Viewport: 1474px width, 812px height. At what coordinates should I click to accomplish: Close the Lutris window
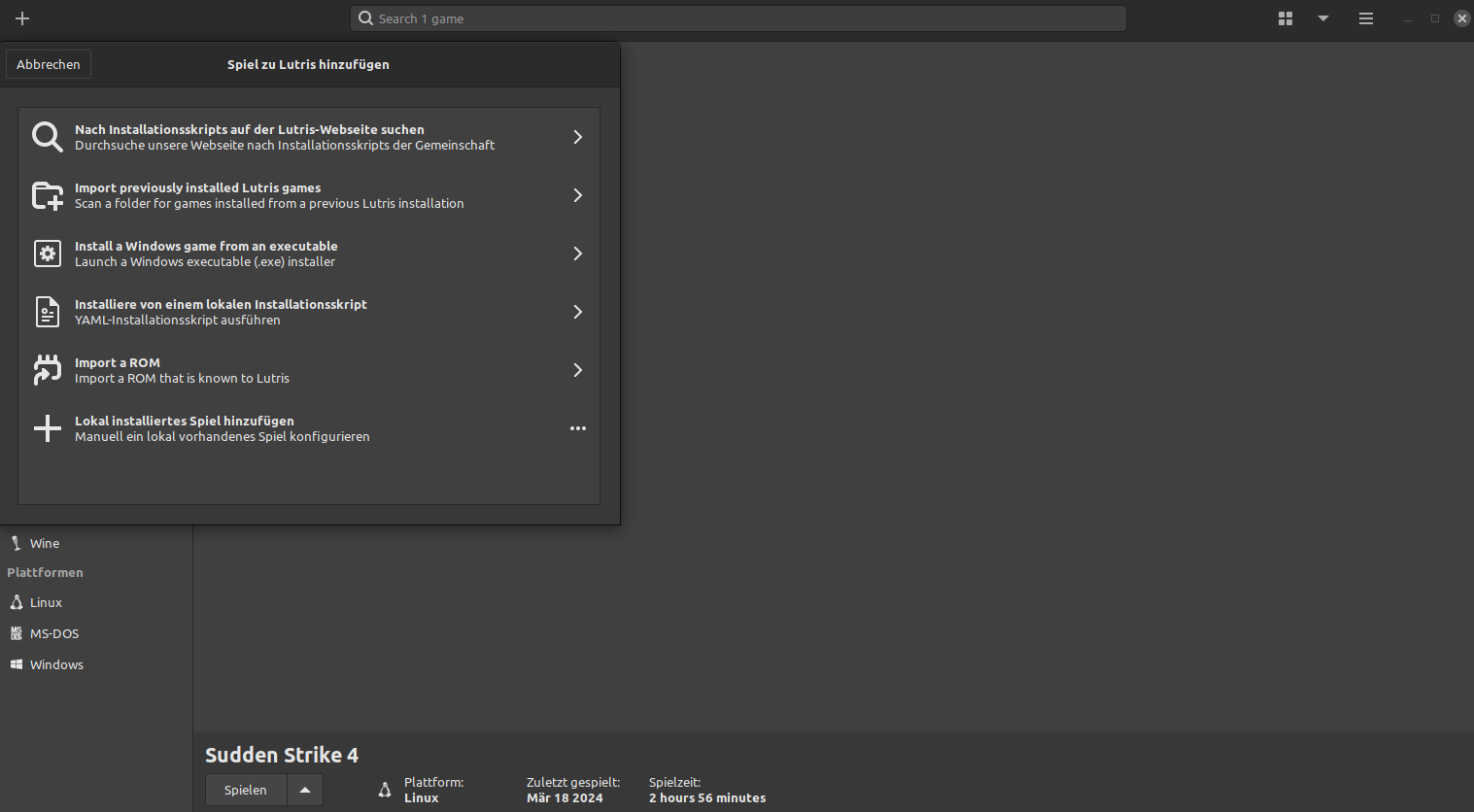coord(1461,18)
